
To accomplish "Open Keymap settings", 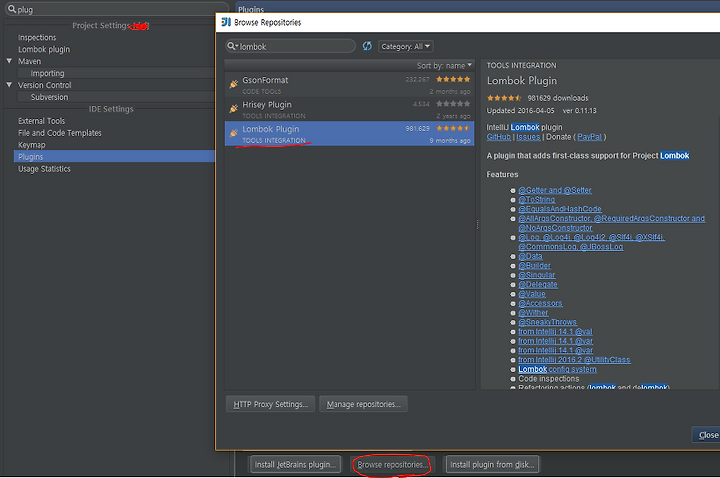I will pyautogui.click(x=32, y=145).
